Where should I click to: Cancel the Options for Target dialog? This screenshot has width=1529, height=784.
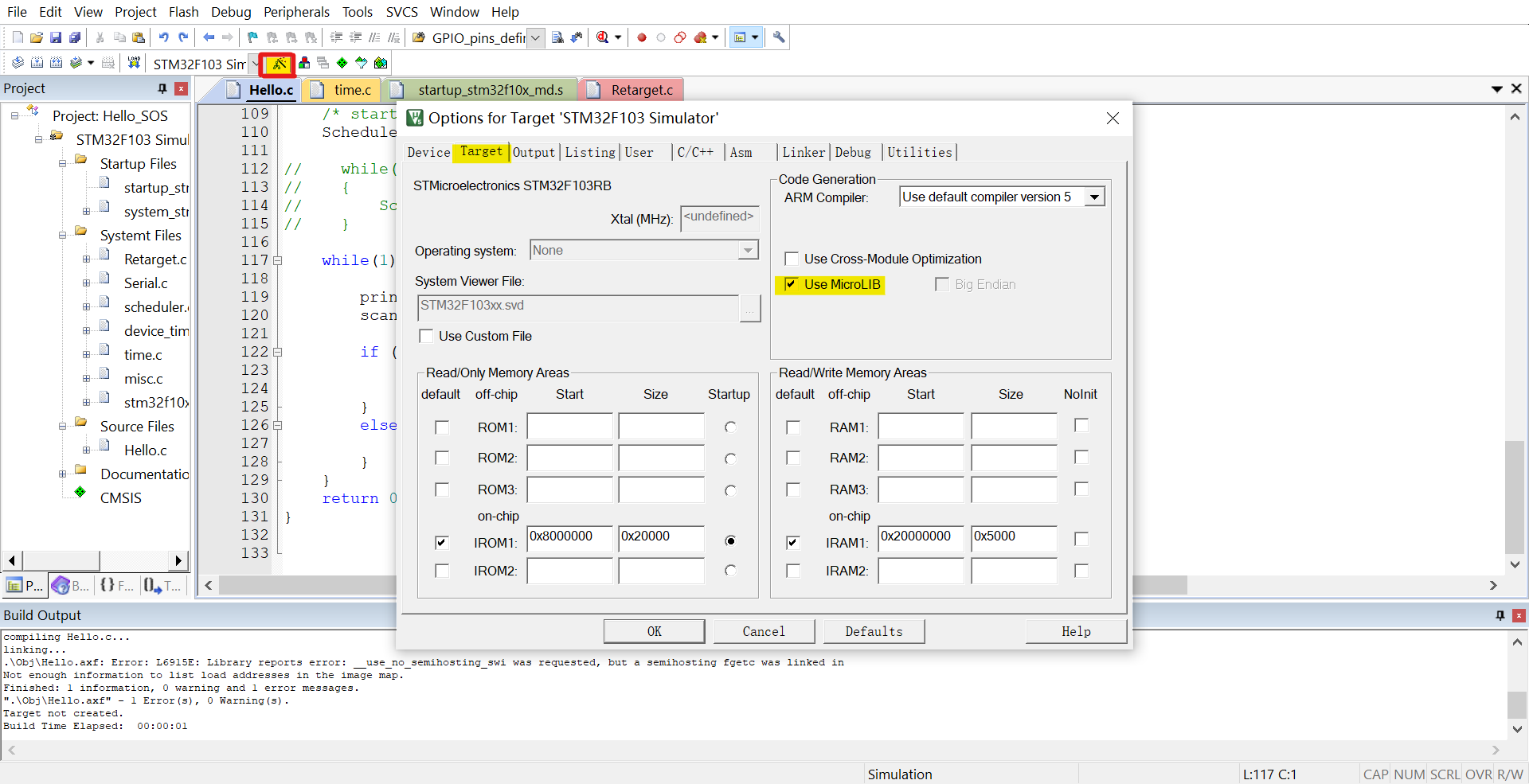click(764, 631)
